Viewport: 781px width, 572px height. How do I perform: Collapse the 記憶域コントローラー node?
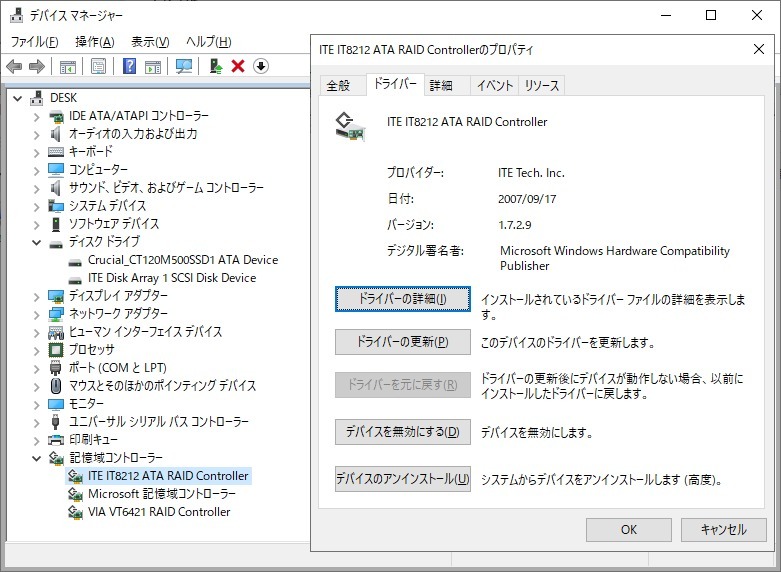click(36, 458)
